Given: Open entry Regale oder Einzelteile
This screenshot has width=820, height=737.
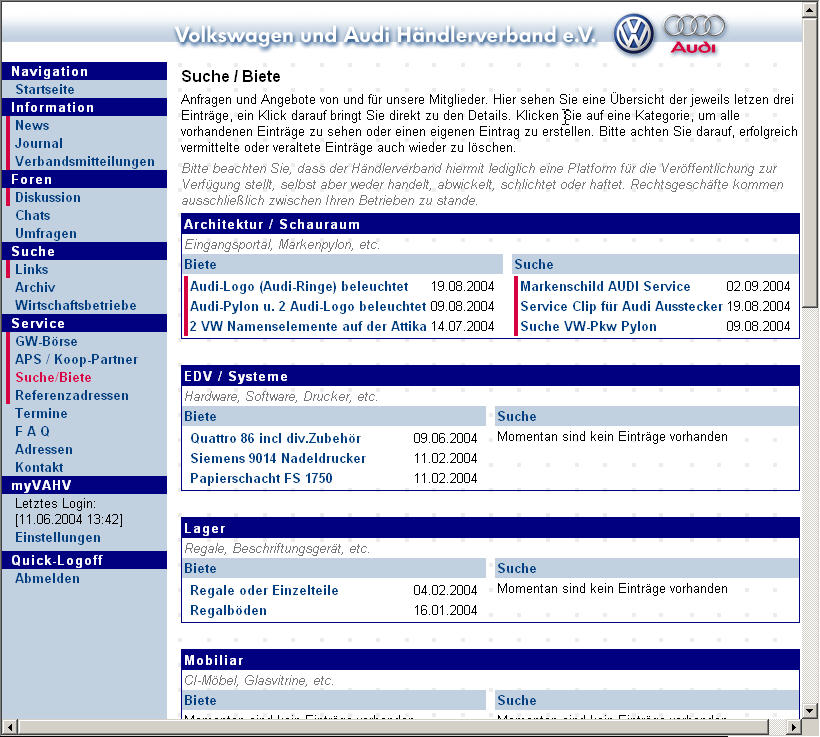Looking at the screenshot, I should point(264,591).
